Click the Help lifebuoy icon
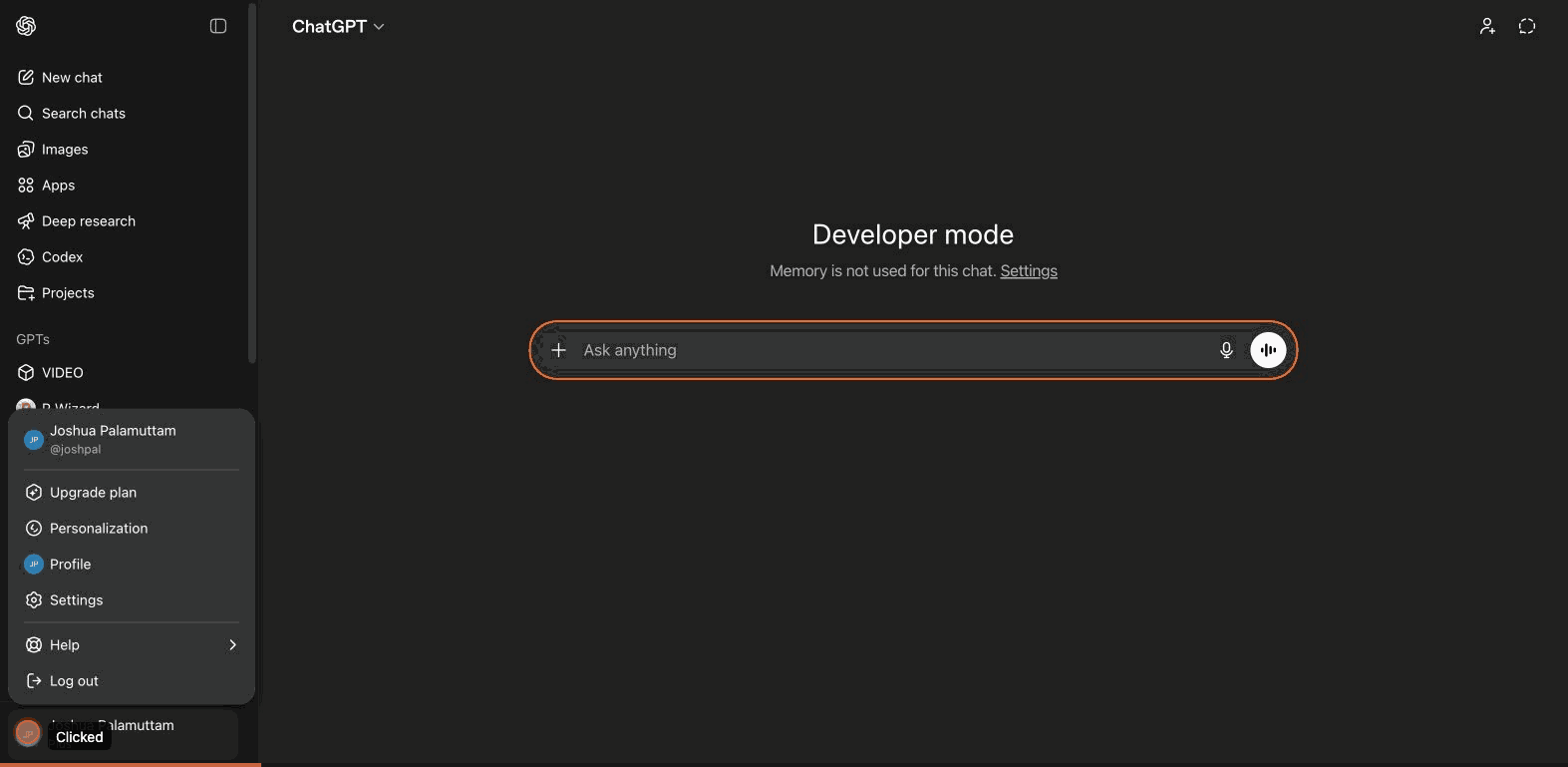 click(34, 644)
